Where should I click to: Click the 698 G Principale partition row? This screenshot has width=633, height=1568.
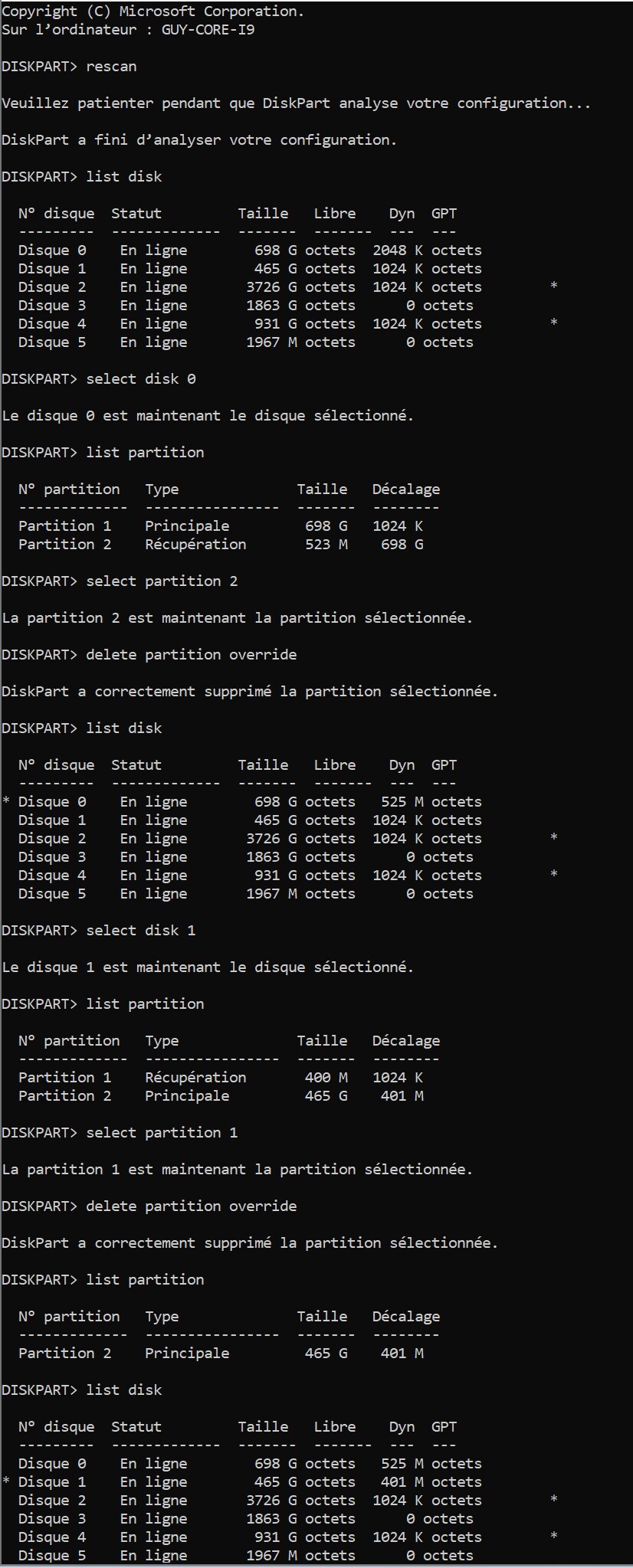click(x=220, y=526)
